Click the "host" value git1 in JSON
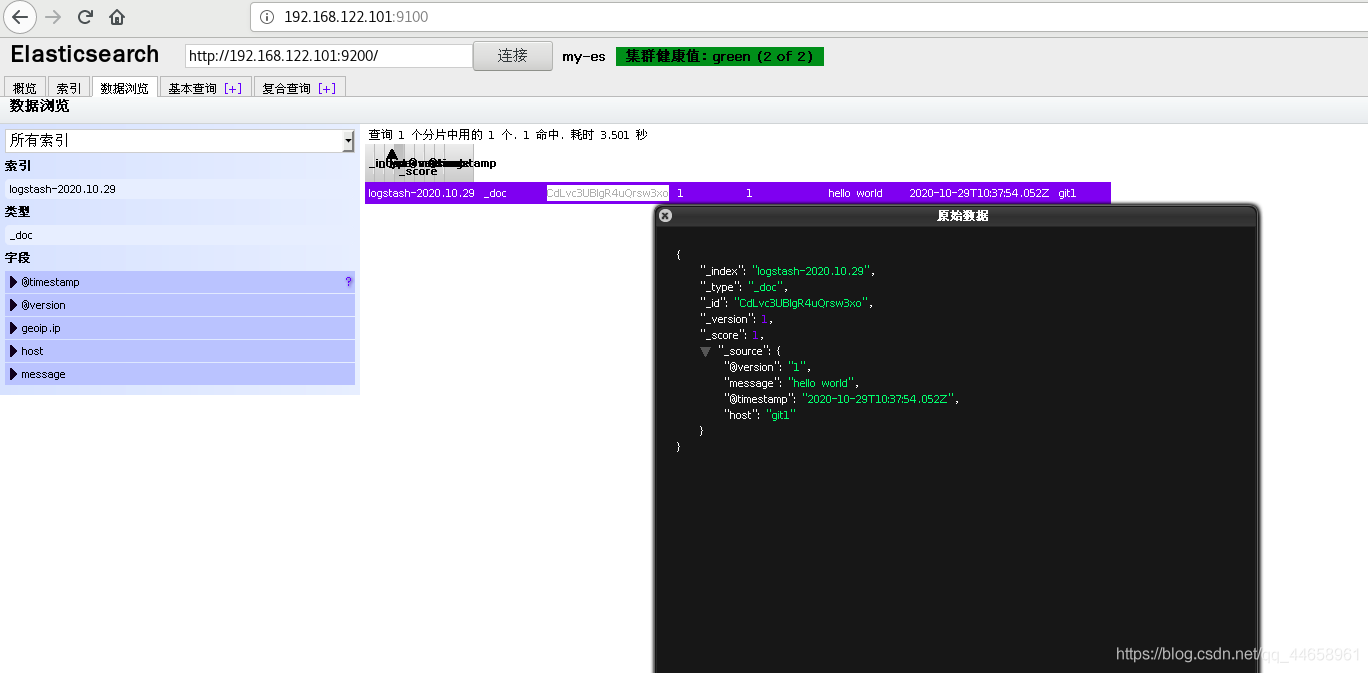This screenshot has height=673, width=1368. [x=780, y=415]
